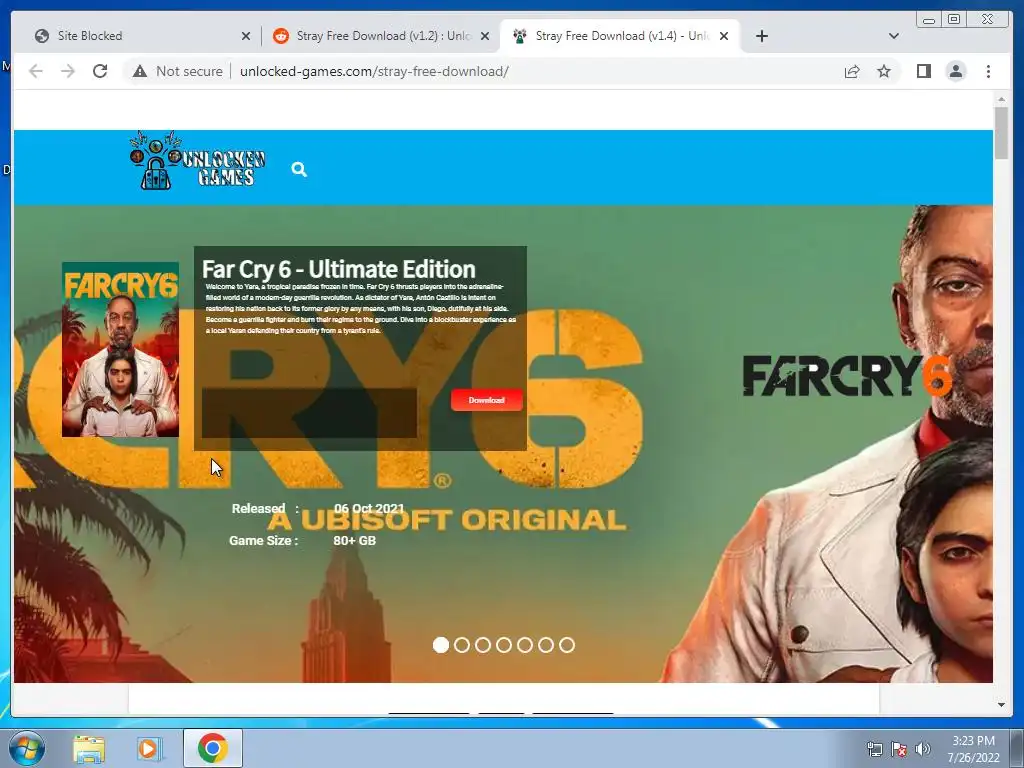Click the 06 Oct 2021 release date
This screenshot has width=1024, height=768.
tap(369, 508)
